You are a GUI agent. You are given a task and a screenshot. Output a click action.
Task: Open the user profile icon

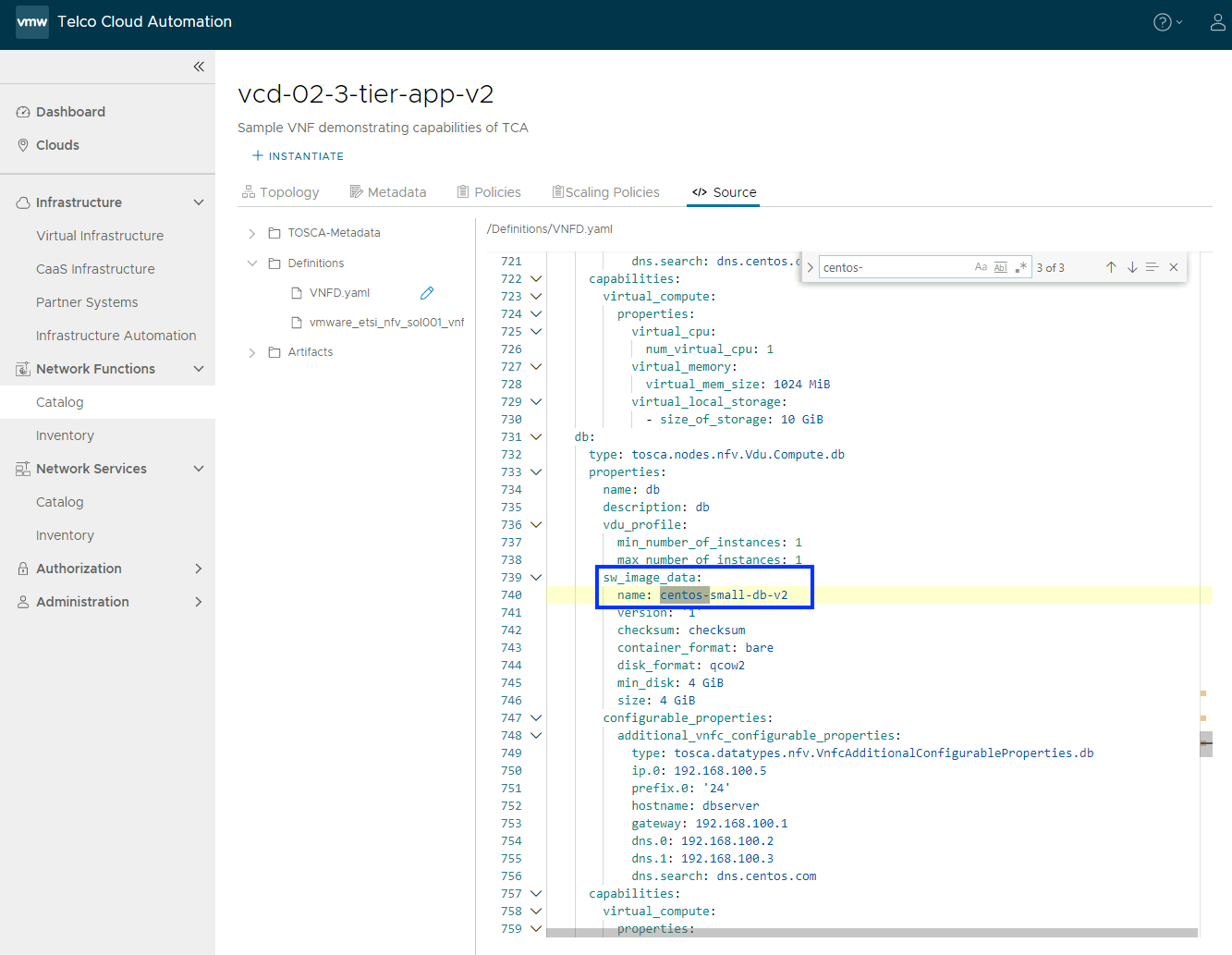click(1217, 22)
